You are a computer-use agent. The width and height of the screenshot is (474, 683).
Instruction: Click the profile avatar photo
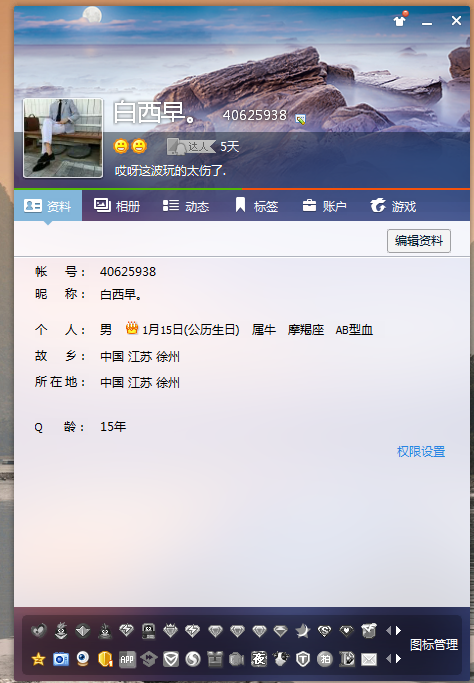[x=63, y=138]
